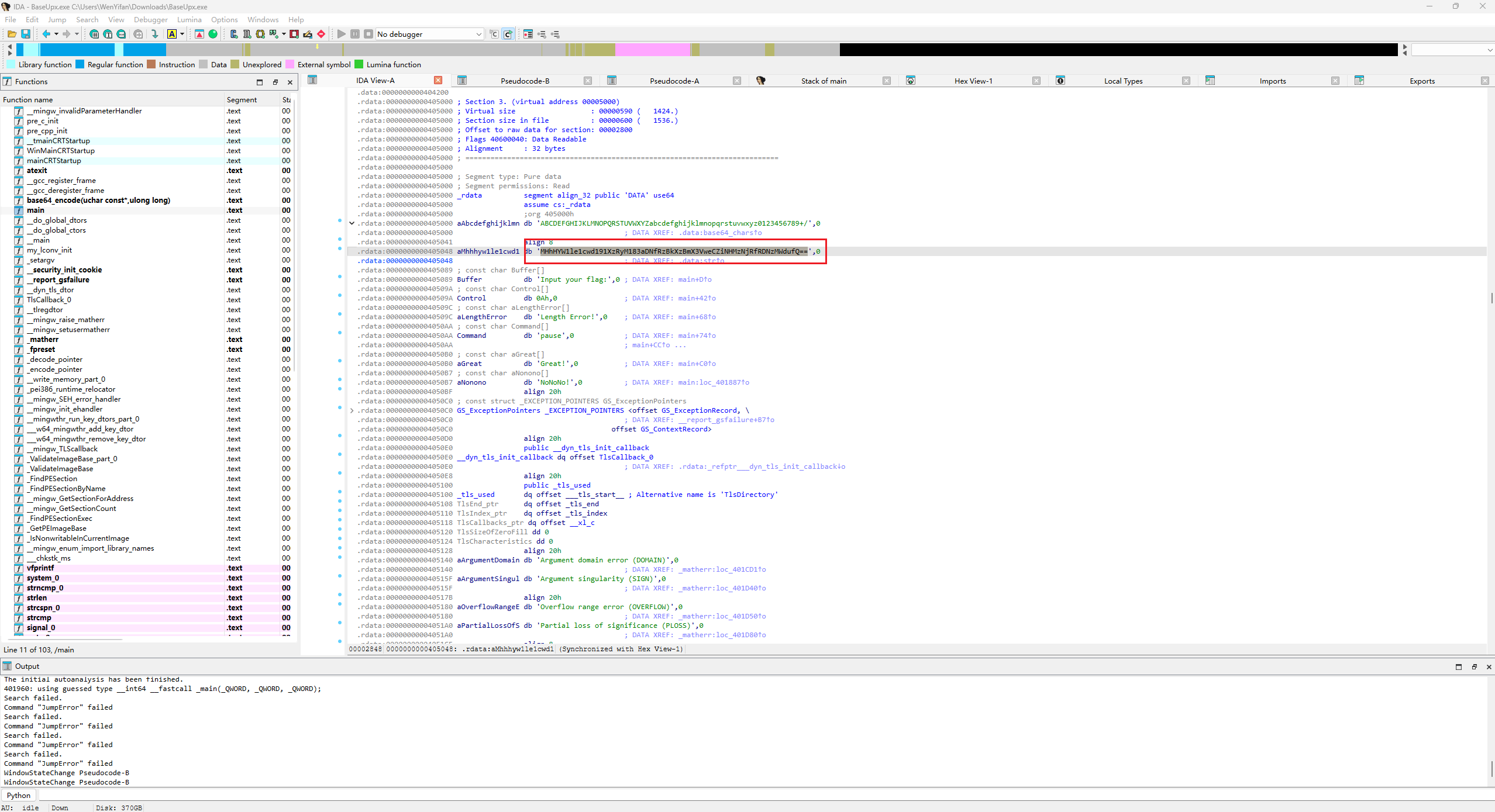
Task: Open the Debugger menu
Action: (x=150, y=19)
